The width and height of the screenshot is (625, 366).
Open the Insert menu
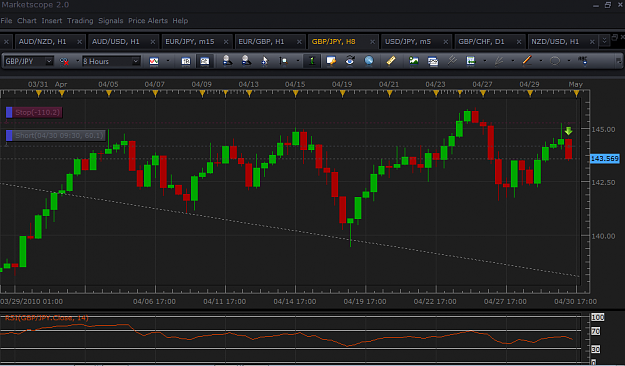click(x=52, y=21)
